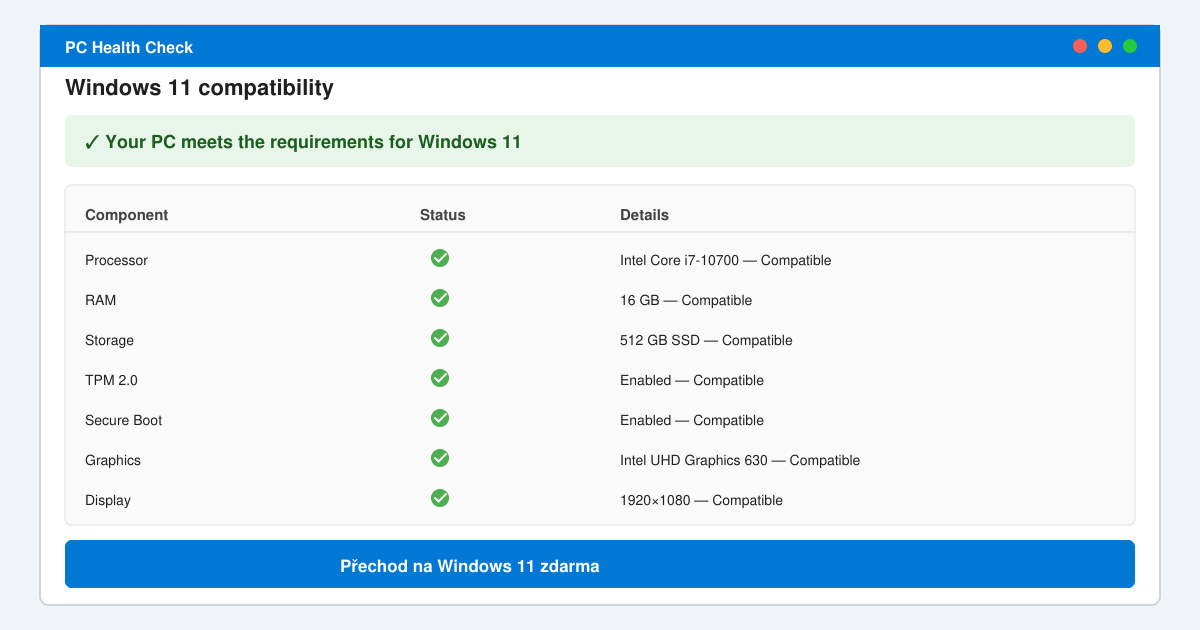Select the TPM 2.0 component label
Image resolution: width=1200 pixels, height=630 pixels.
pos(111,380)
